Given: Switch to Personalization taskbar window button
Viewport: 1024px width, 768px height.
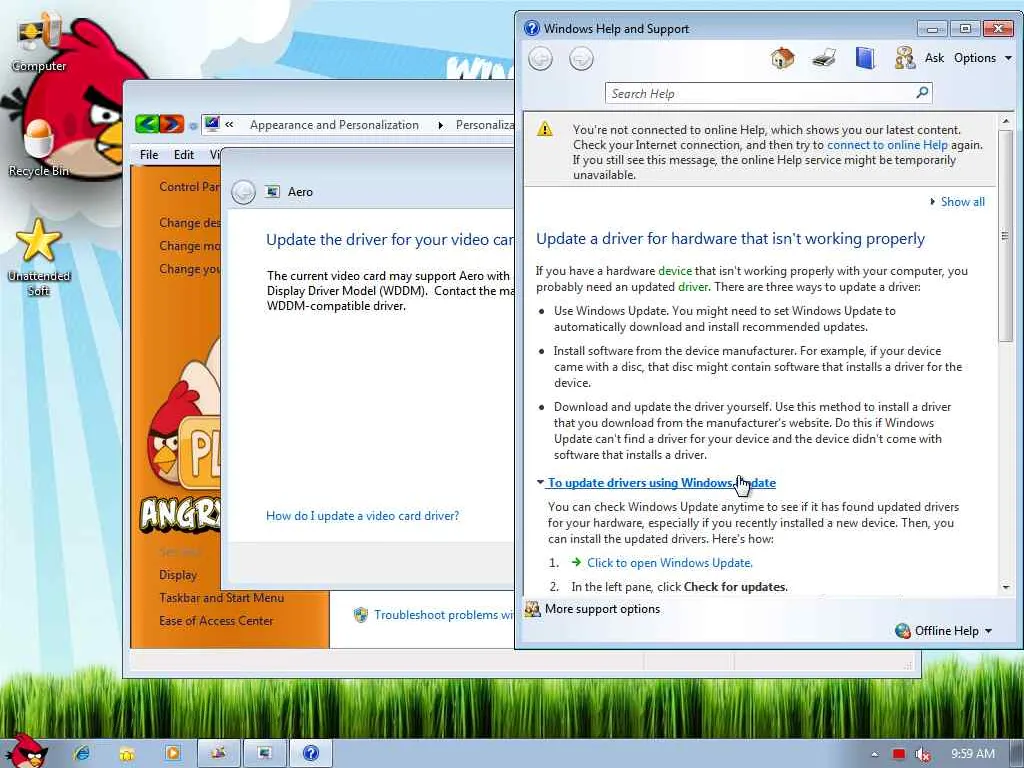Looking at the screenshot, I should (x=219, y=754).
